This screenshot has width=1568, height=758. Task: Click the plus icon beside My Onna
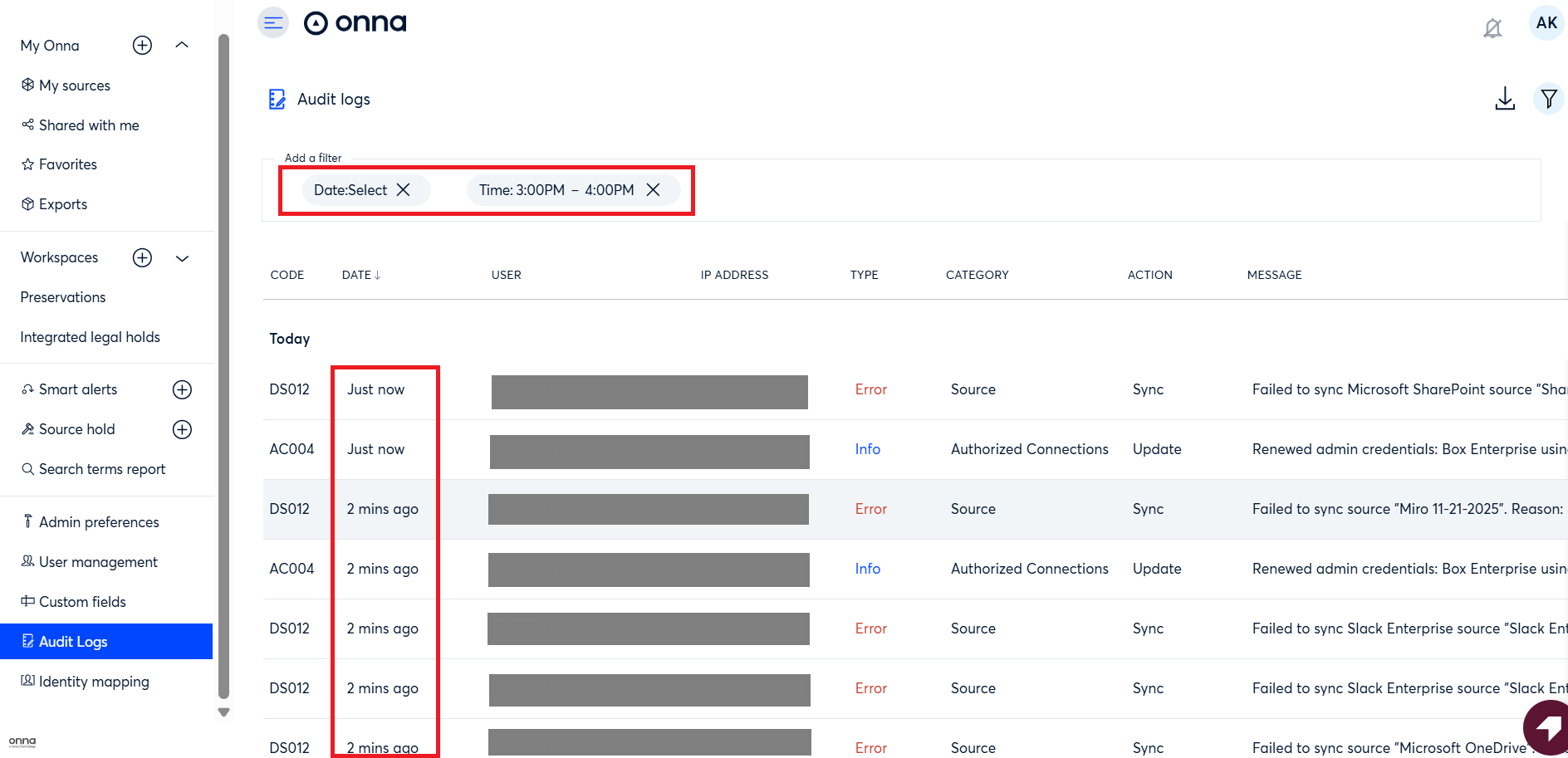[x=143, y=46]
